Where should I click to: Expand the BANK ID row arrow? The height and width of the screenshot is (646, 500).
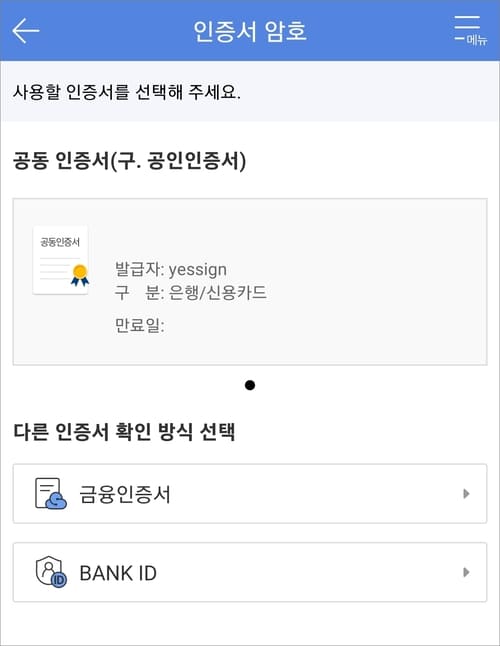click(x=466, y=572)
